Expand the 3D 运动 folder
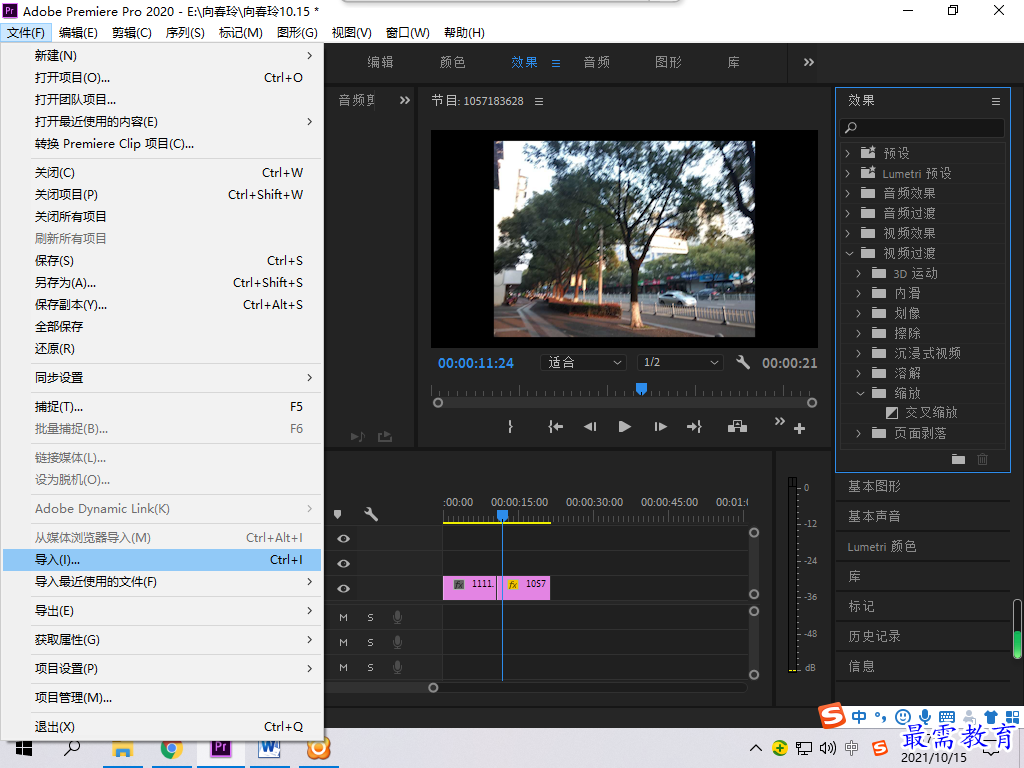 pos(859,274)
